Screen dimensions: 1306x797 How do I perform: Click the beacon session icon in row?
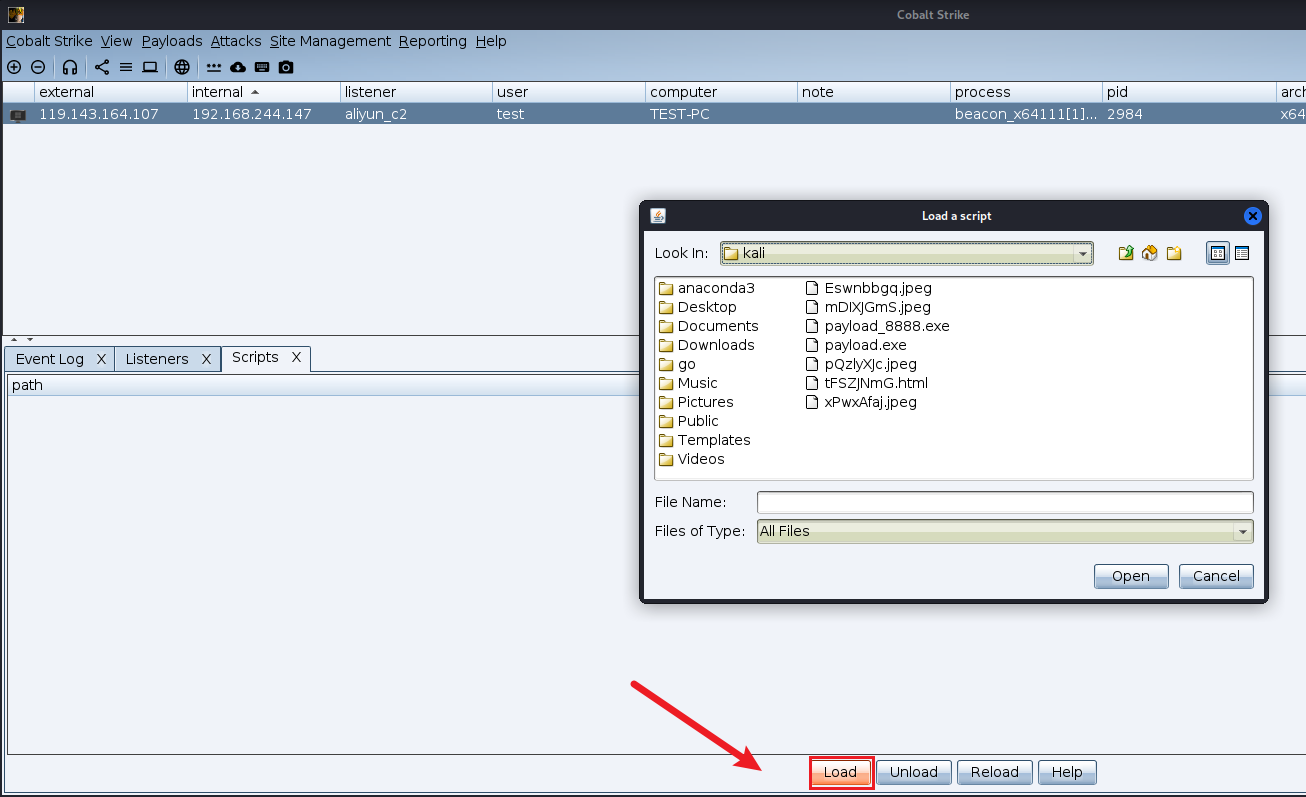18,115
